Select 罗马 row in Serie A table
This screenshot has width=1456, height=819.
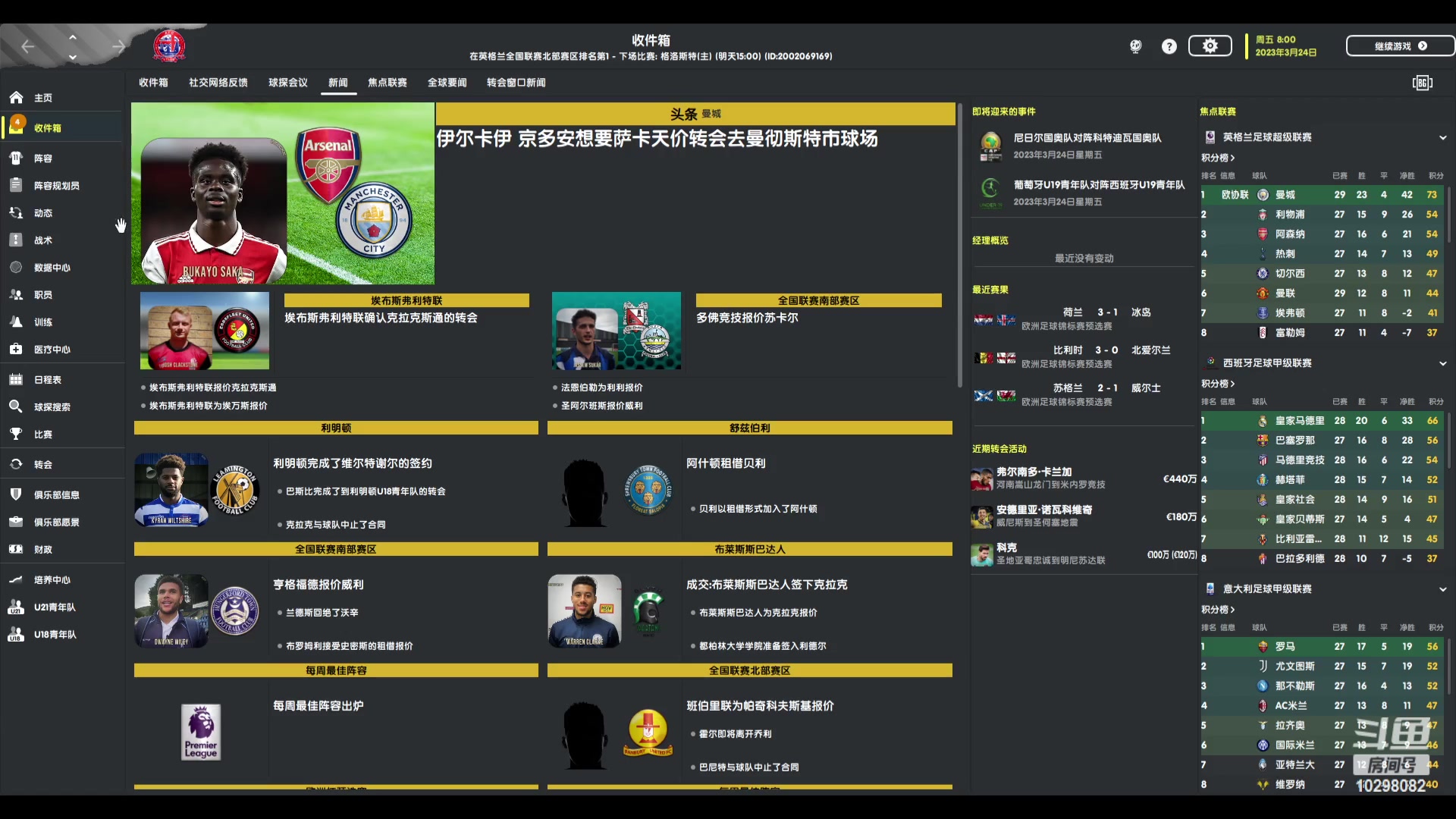[1323, 647]
